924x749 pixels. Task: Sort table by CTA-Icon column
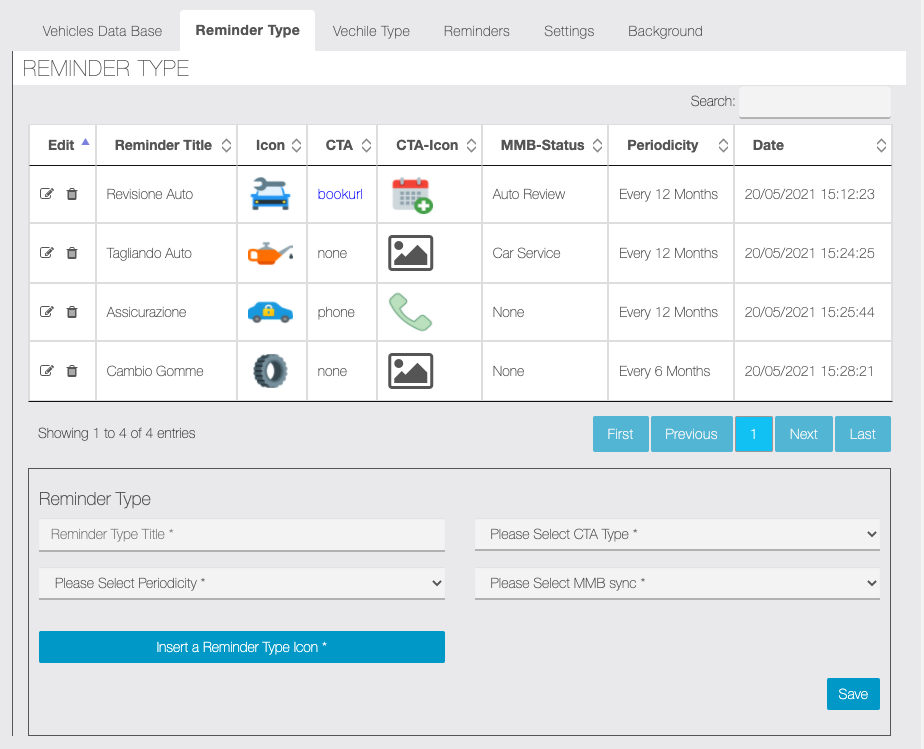[430, 145]
